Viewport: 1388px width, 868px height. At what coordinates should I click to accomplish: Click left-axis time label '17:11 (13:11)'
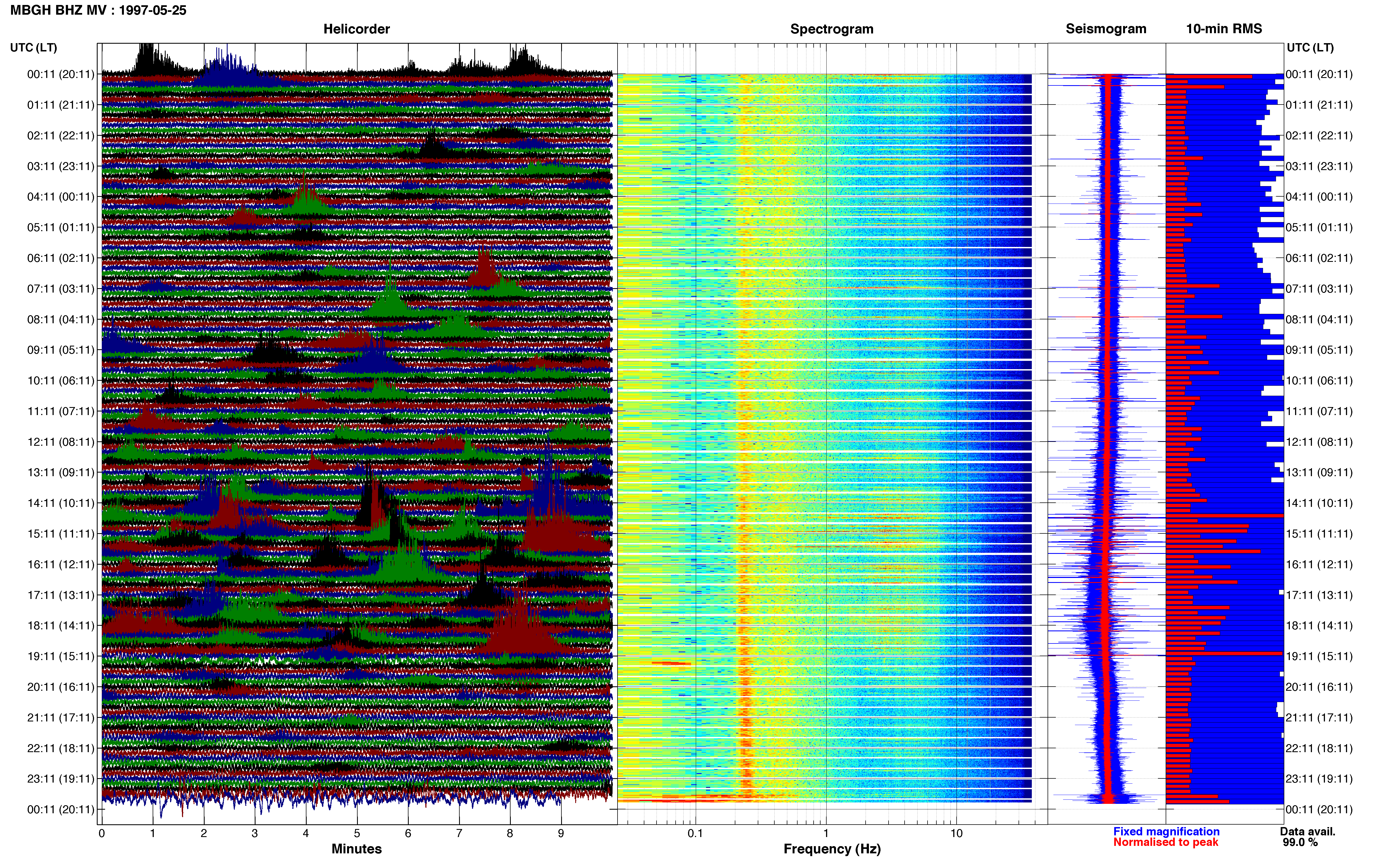tap(60, 595)
